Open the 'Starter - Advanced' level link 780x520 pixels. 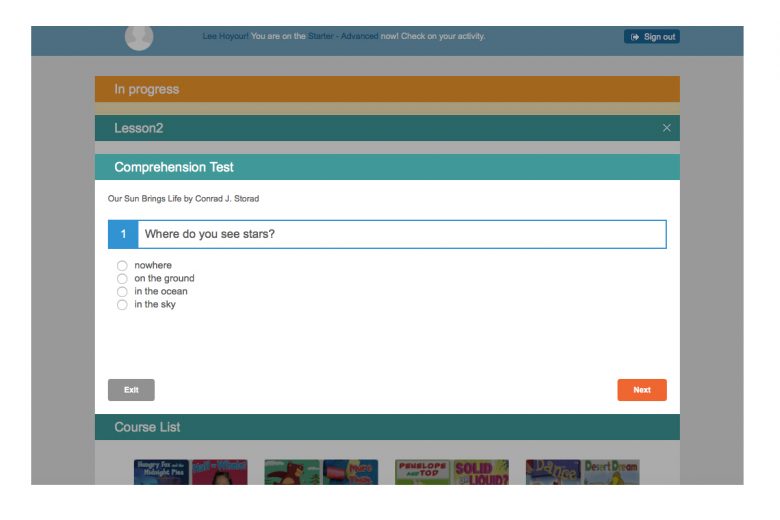click(x=343, y=37)
